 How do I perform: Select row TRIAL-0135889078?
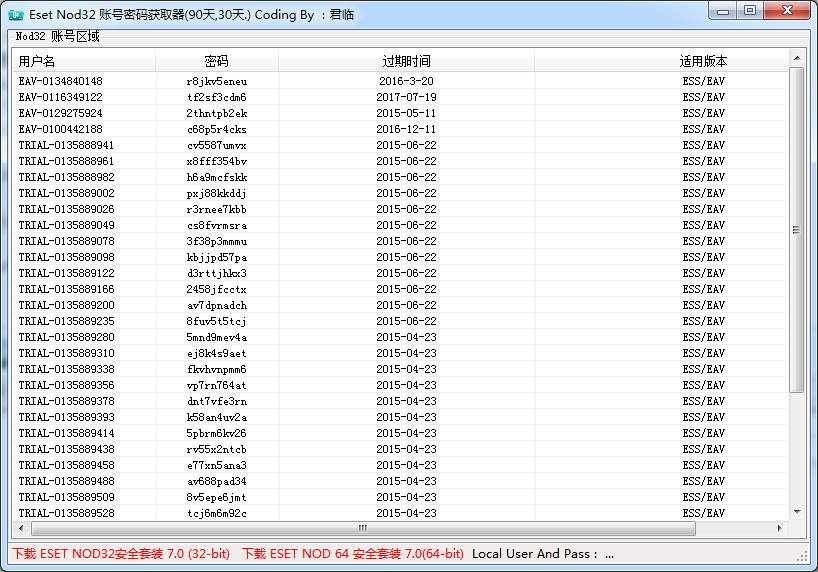point(401,241)
